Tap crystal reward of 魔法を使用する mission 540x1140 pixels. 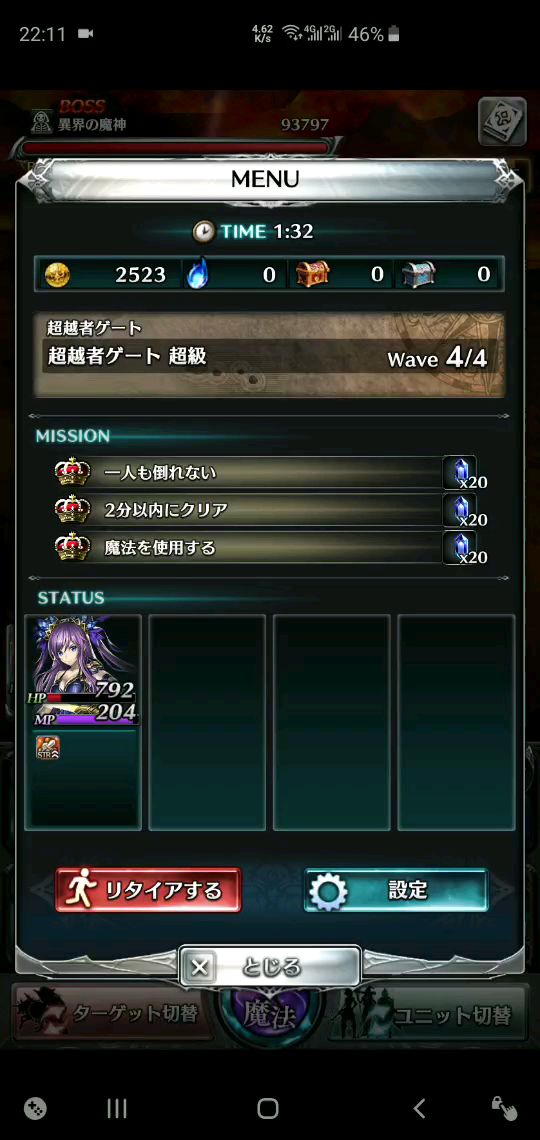(466, 547)
